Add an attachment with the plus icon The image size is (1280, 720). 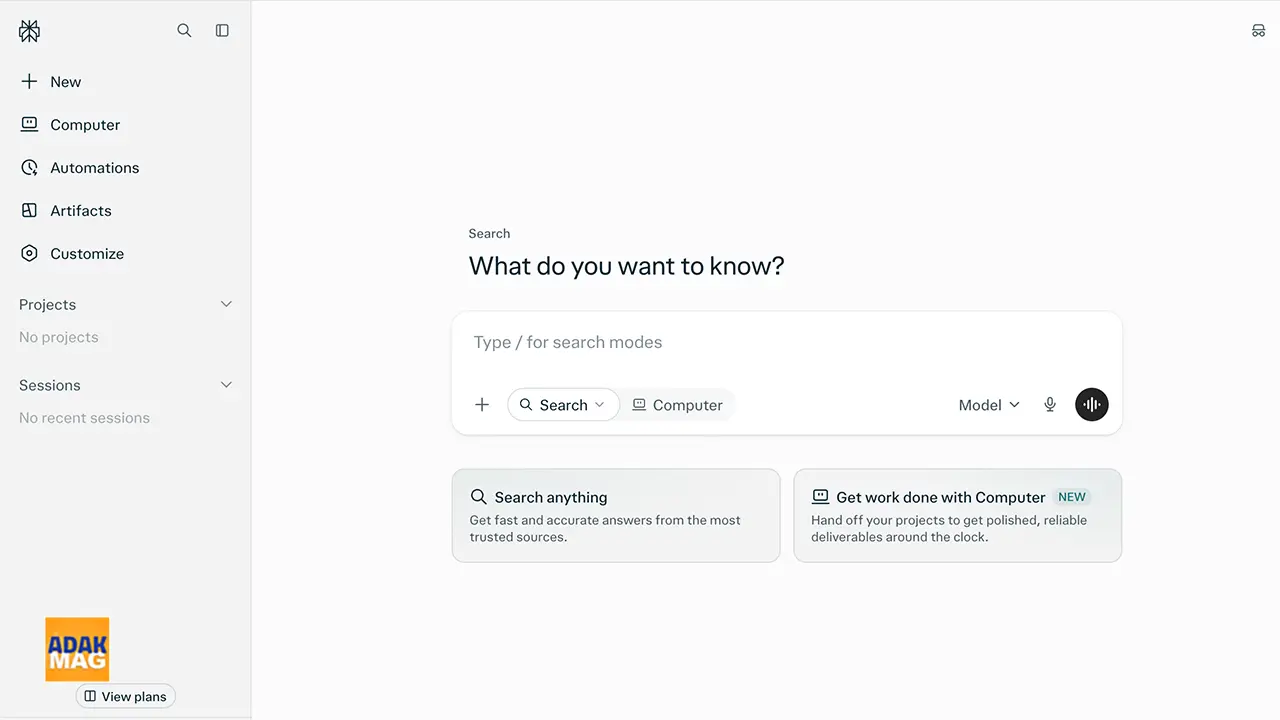point(482,405)
